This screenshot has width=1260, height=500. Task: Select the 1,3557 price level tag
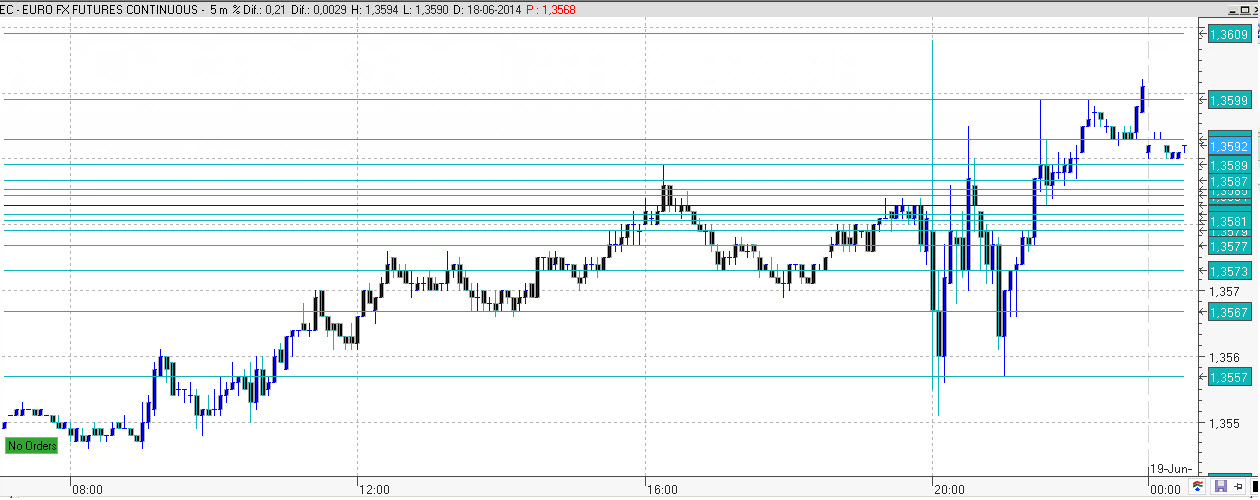click(1229, 377)
